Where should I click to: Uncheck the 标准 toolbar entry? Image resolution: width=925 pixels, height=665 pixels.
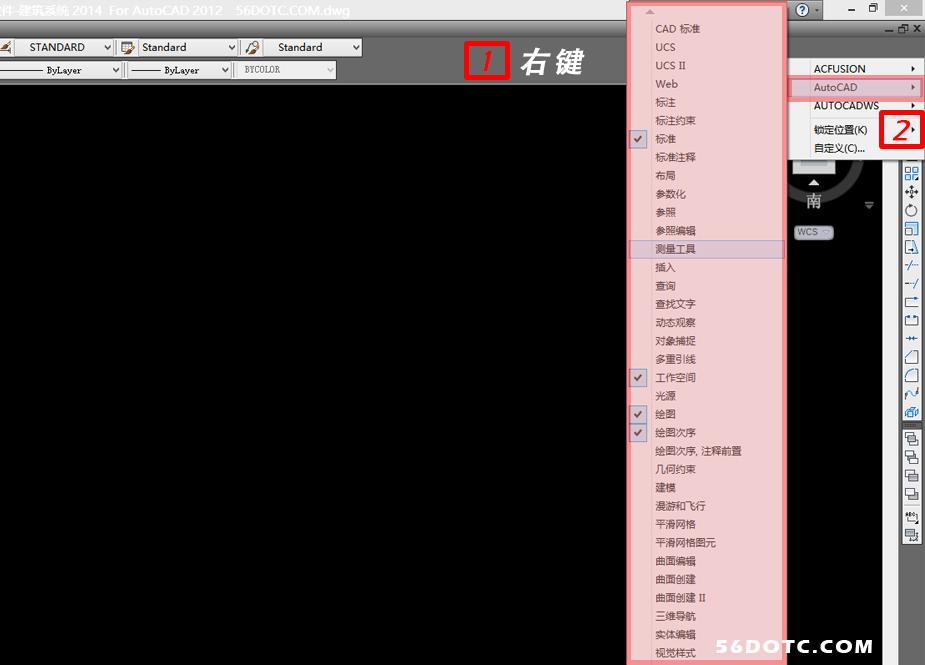pos(665,139)
